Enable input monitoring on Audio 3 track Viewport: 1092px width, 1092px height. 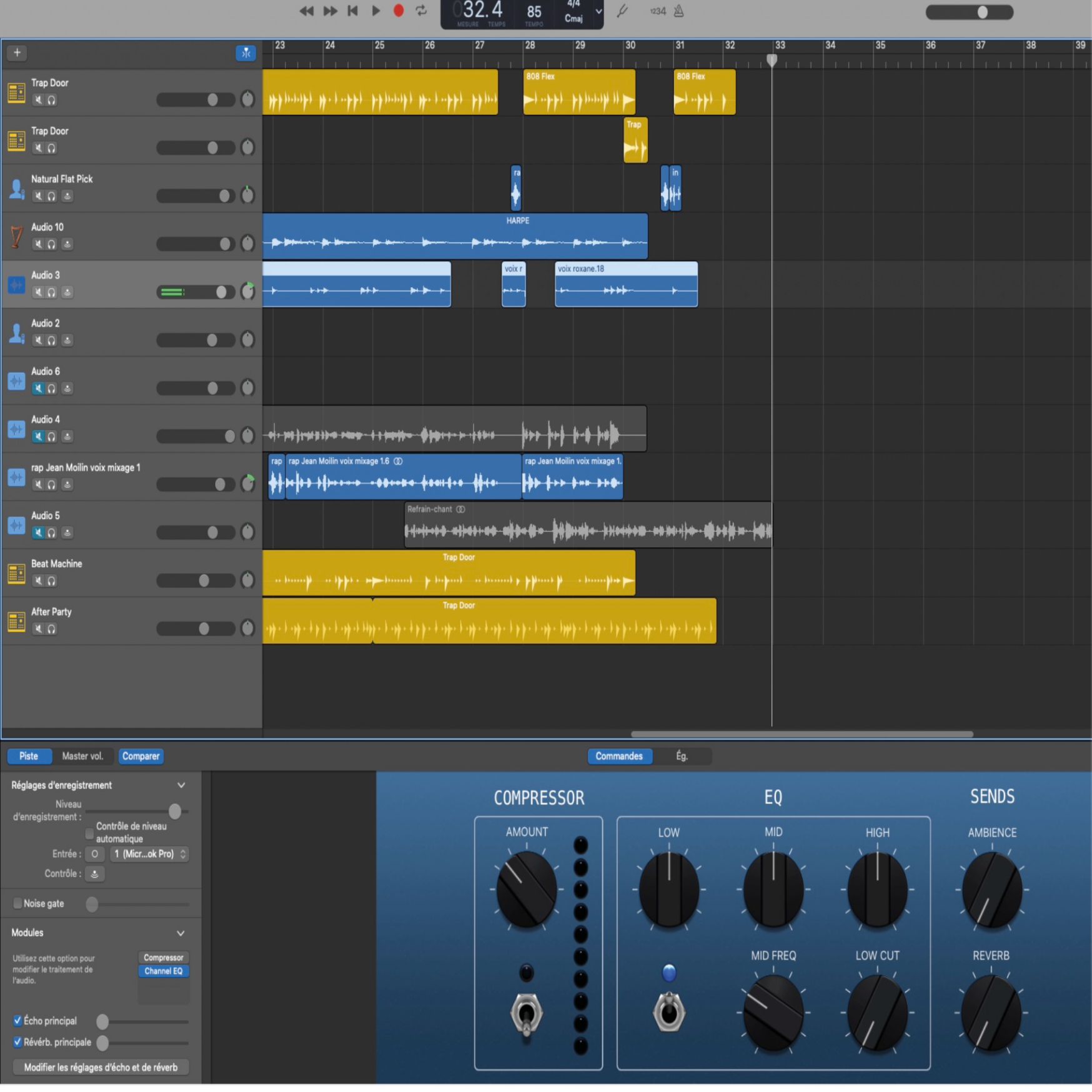67,292
